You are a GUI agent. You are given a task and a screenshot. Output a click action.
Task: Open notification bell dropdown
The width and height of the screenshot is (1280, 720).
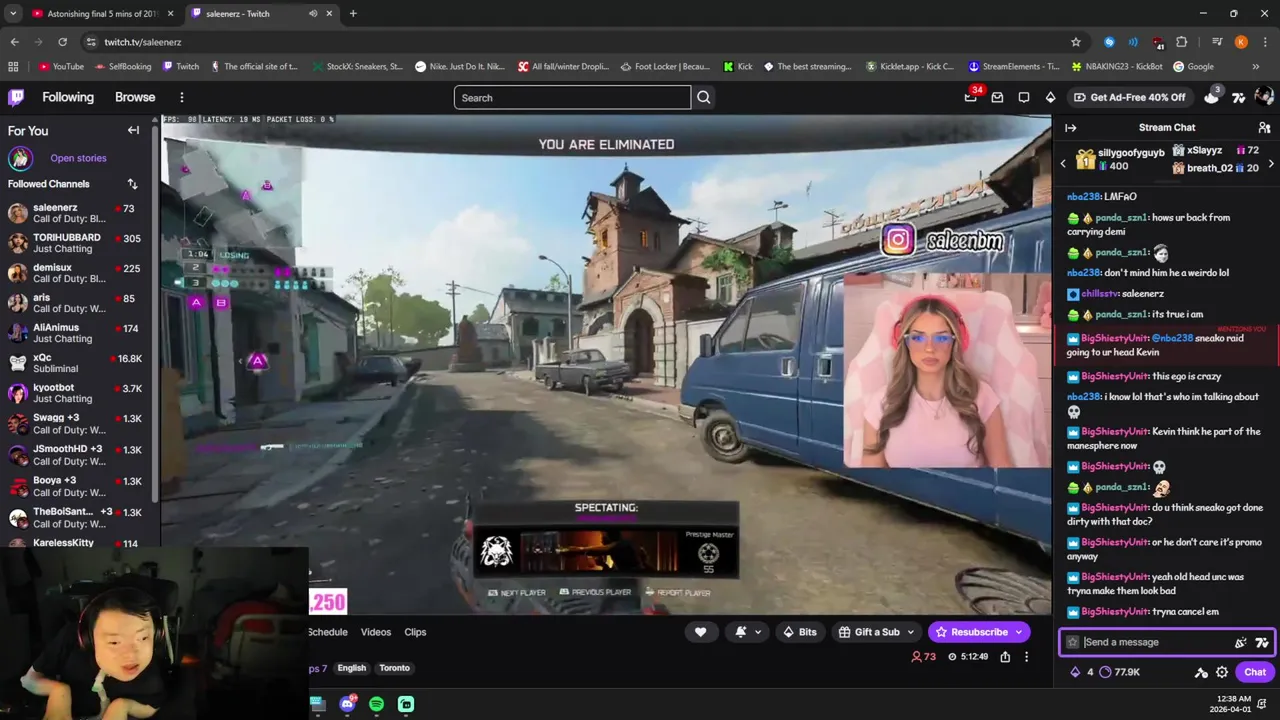pyautogui.click(x=747, y=632)
